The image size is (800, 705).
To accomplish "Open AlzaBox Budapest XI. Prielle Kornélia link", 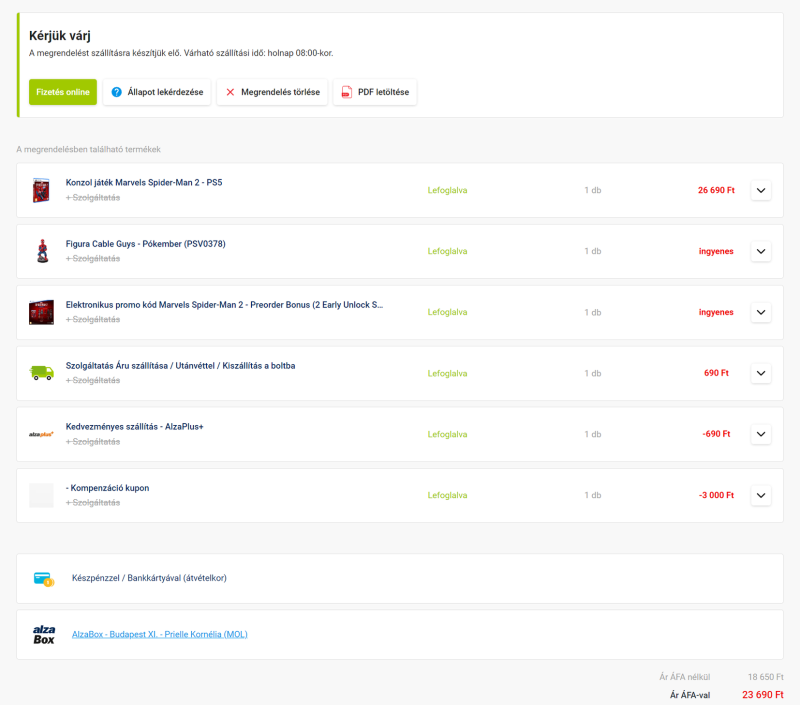I will pos(160,634).
